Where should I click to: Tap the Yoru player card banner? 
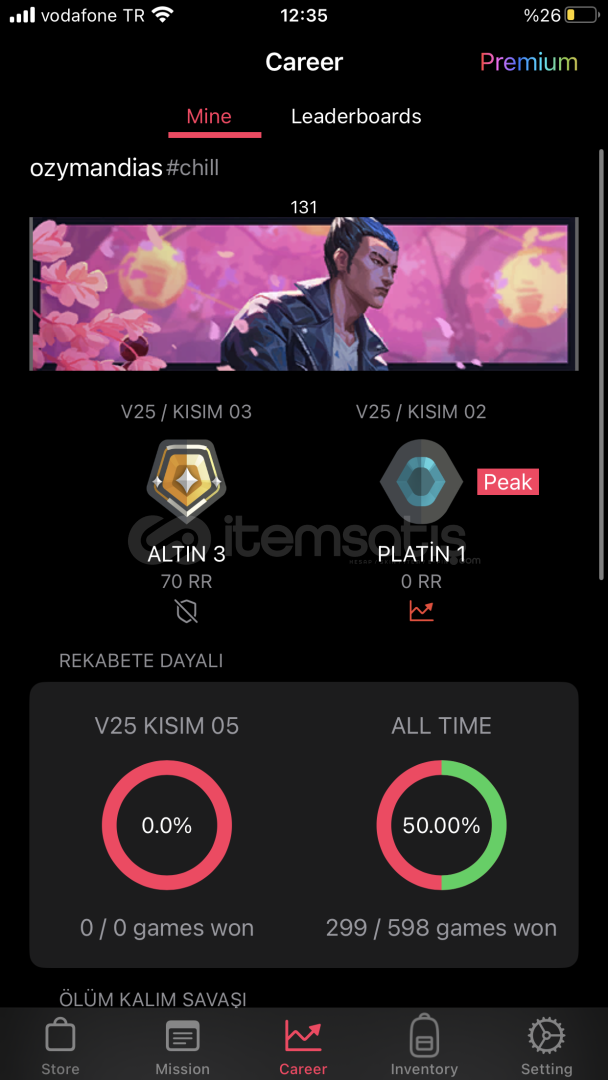pos(304,294)
